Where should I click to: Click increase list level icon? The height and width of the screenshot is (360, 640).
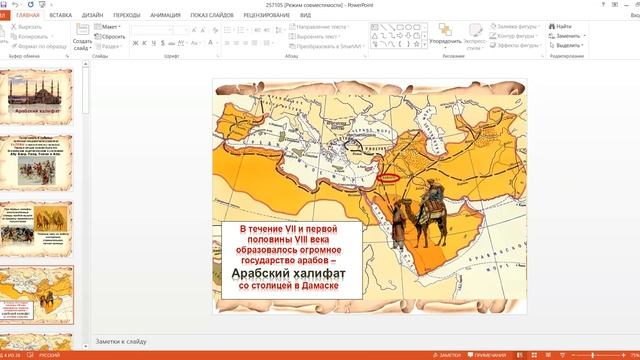point(267,30)
